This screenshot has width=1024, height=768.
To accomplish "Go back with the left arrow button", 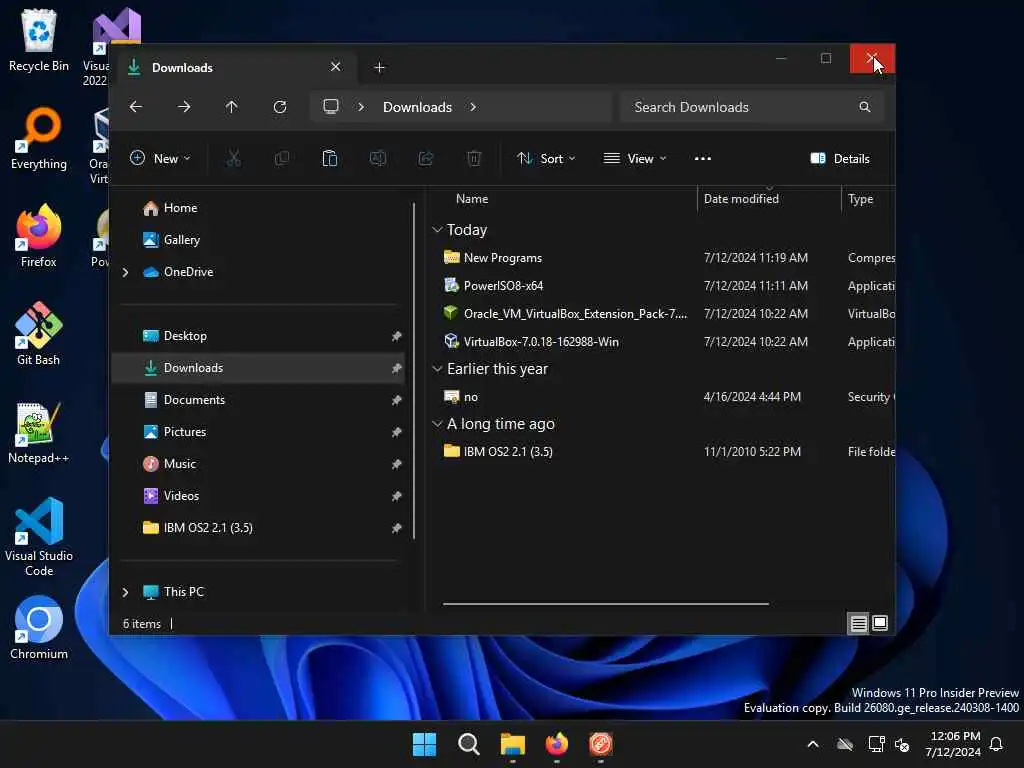I will [136, 106].
